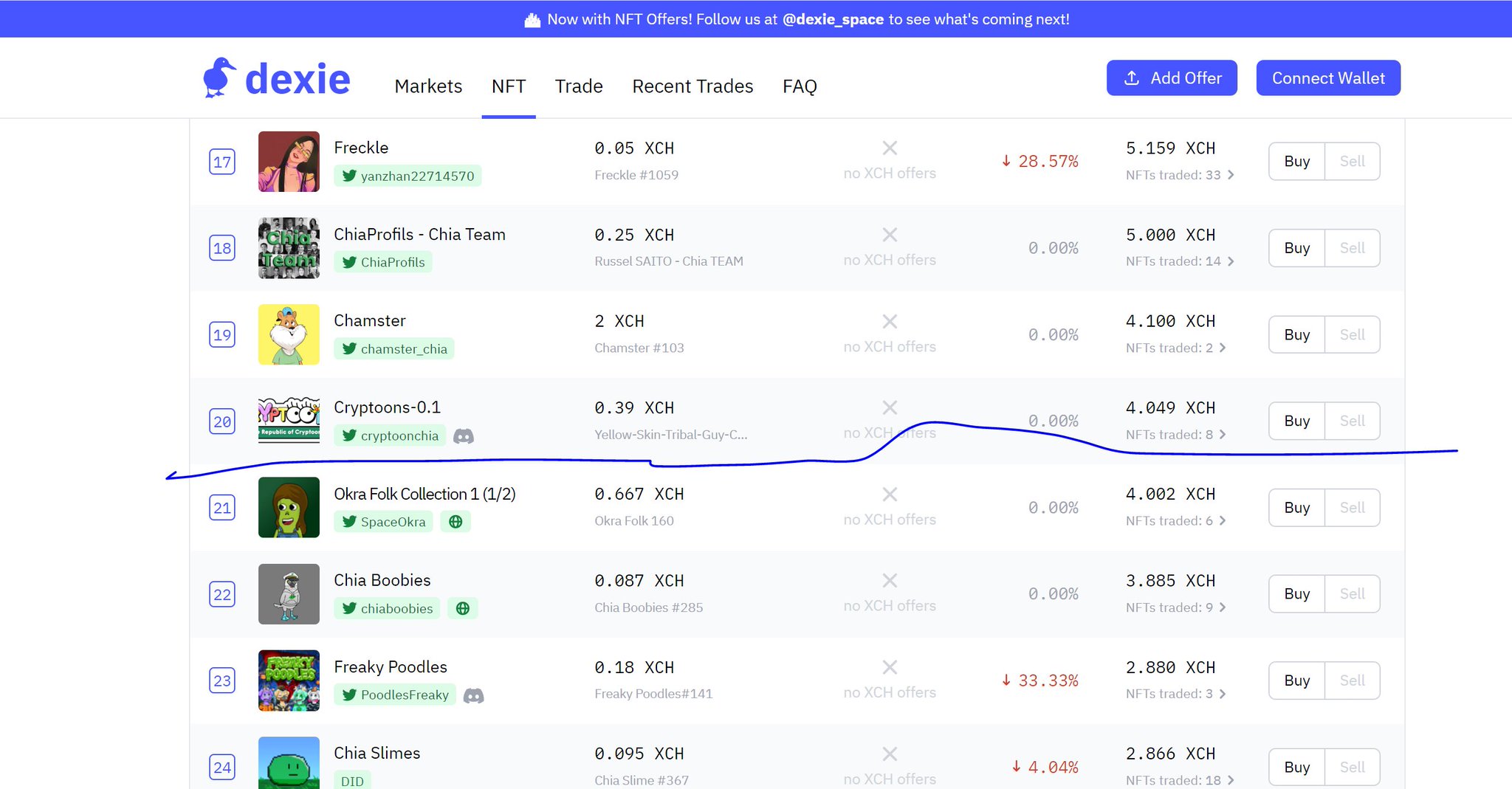Open the Trade page
The height and width of the screenshot is (789, 1512).
pos(579,86)
